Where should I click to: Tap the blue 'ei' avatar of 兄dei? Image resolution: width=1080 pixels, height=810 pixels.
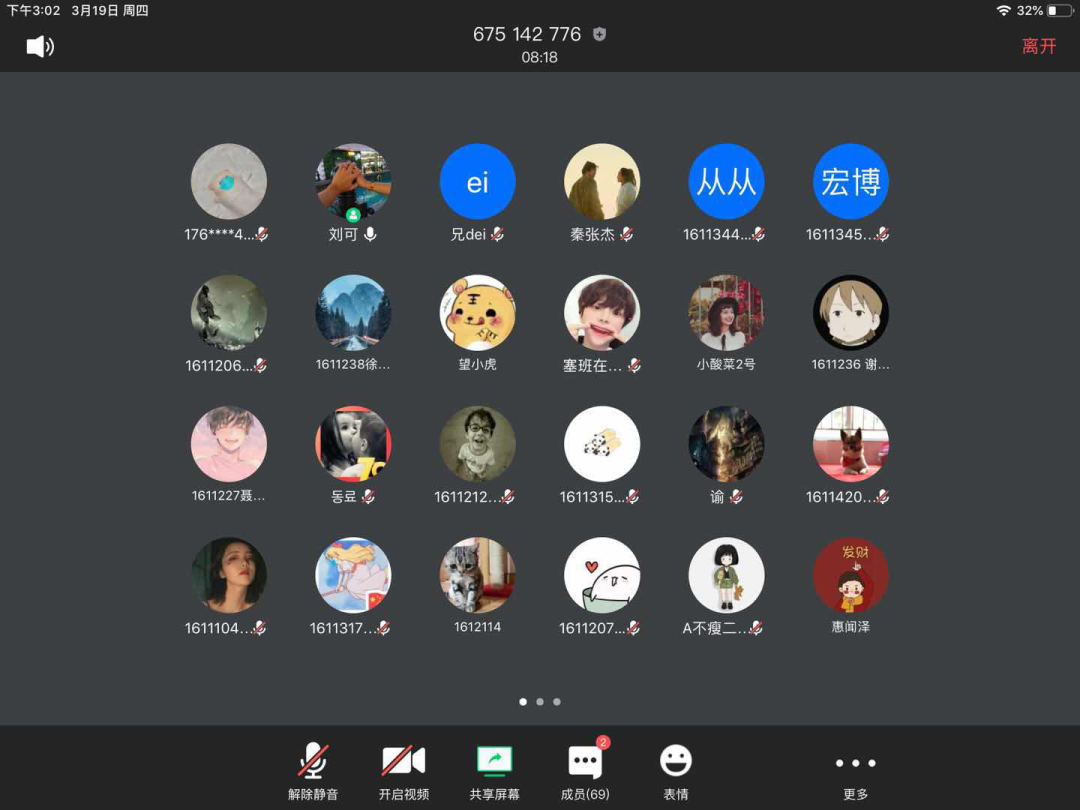click(x=478, y=182)
